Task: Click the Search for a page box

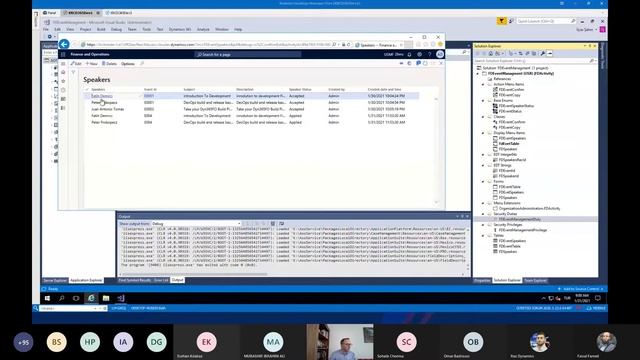Action: (248, 54)
